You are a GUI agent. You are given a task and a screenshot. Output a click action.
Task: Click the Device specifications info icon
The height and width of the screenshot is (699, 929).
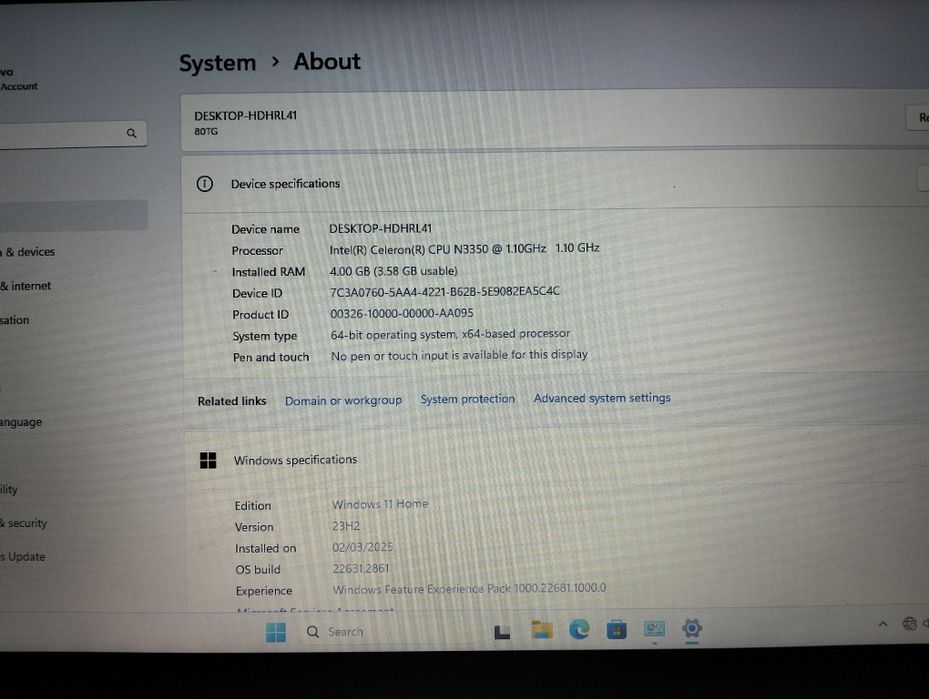(204, 184)
